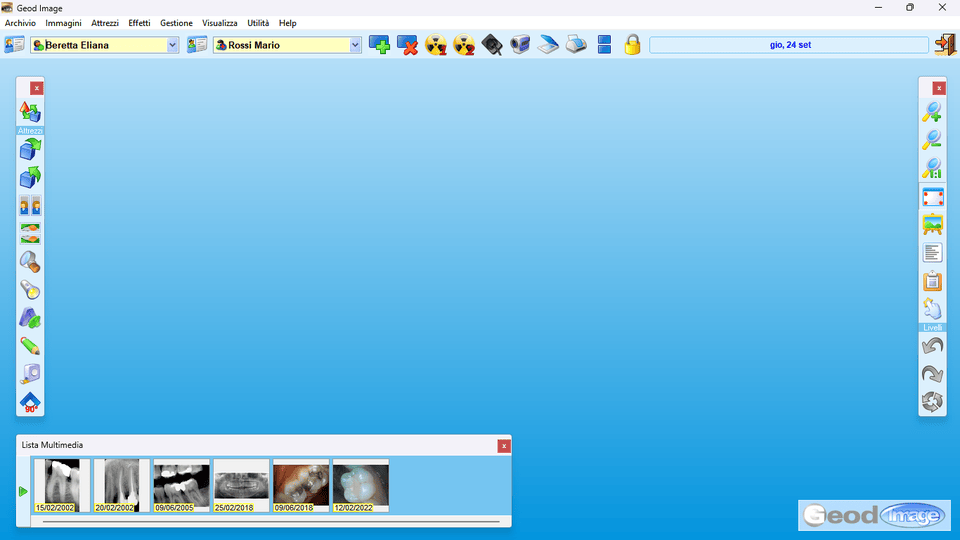Click the exit door icon
The width and height of the screenshot is (960, 540).
pyautogui.click(x=945, y=45)
